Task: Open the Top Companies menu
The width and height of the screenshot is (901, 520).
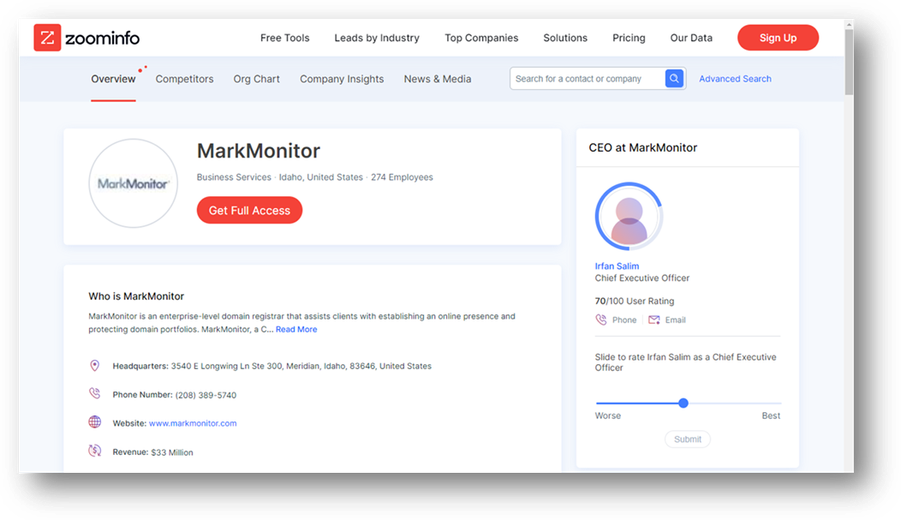Action: (x=482, y=38)
